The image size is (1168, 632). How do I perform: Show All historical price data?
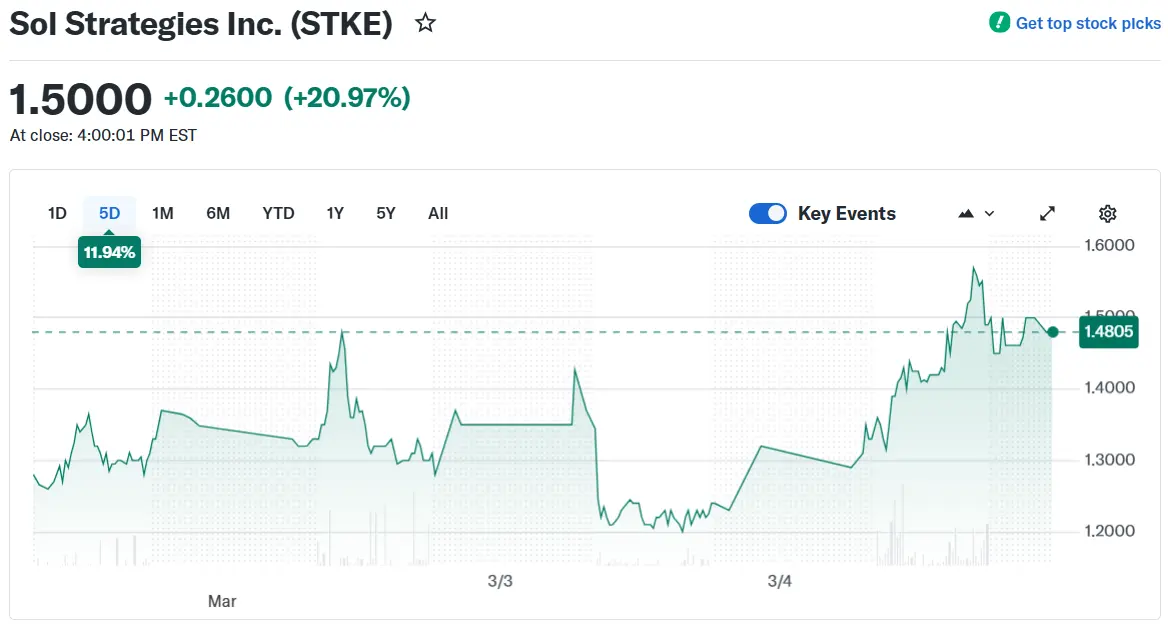point(438,213)
